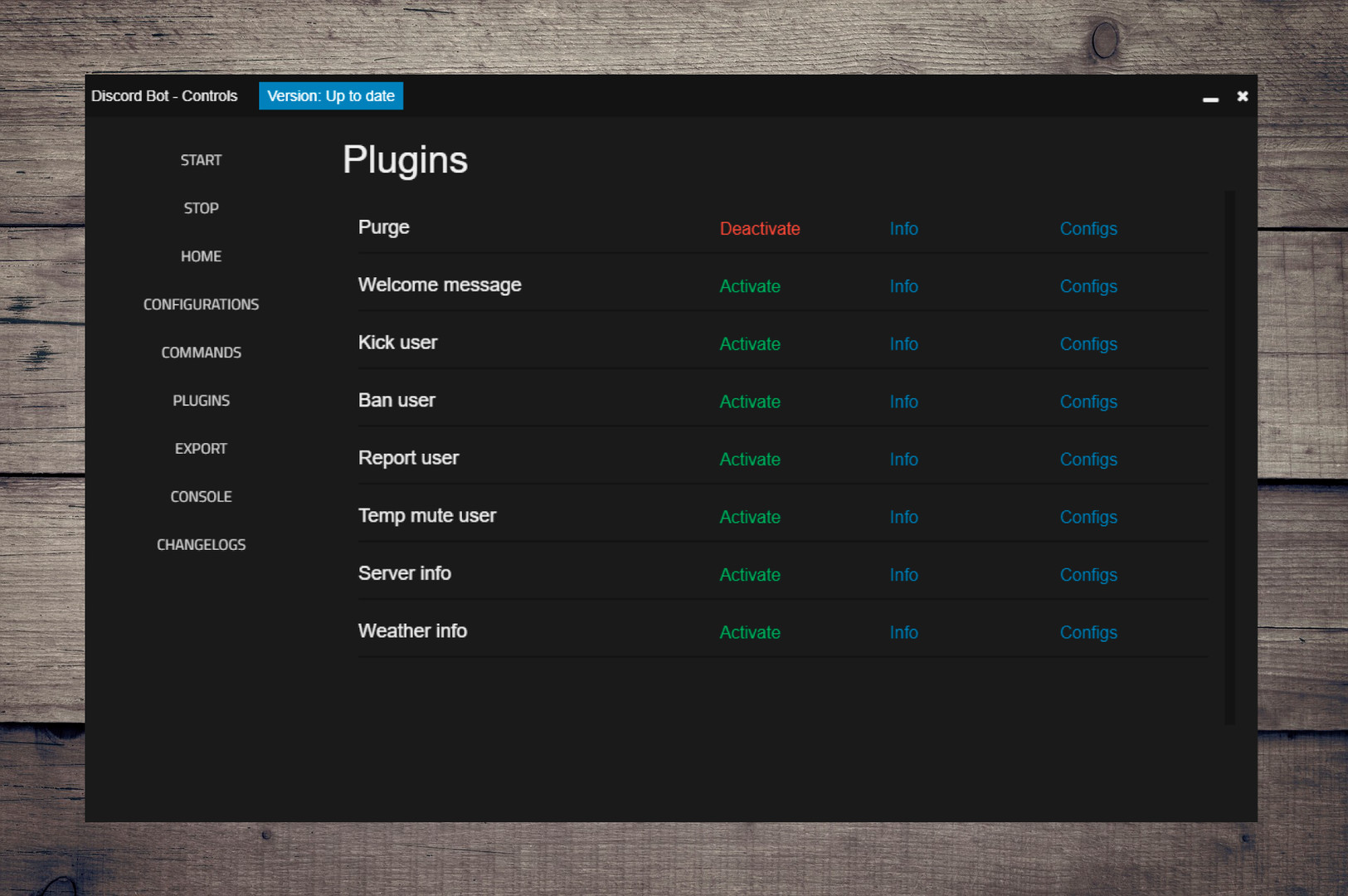Screen dimensions: 1348x896
Task: Activate the Kick user plugin
Action: click(749, 344)
